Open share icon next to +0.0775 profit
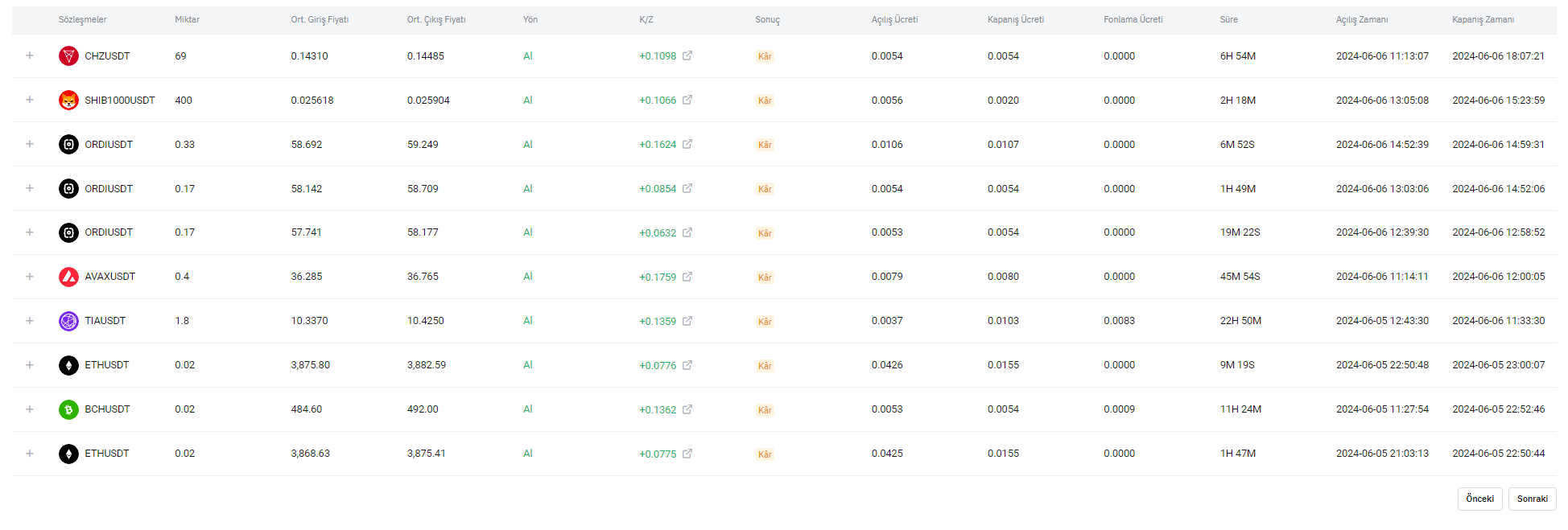Image resolution: width=1568 pixels, height=530 pixels. (687, 454)
